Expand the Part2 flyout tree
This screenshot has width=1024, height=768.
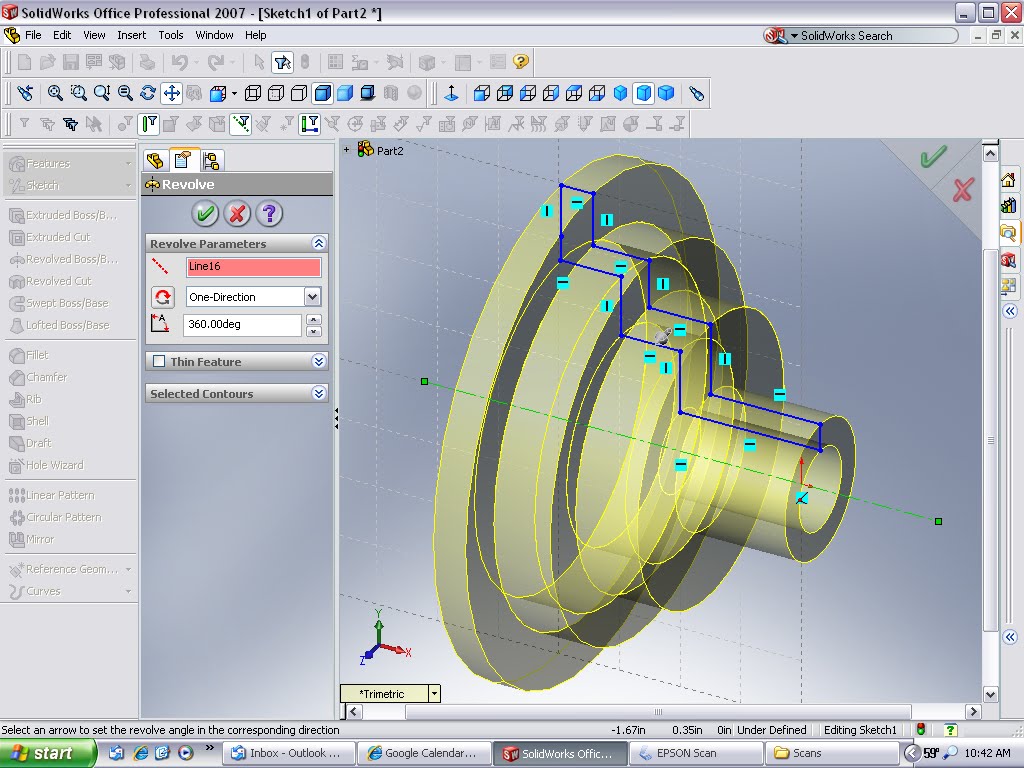[346, 150]
